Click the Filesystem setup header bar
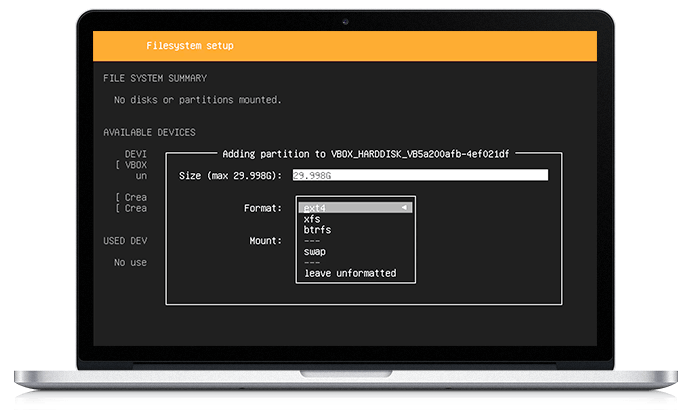The height and width of the screenshot is (410, 695). 345,46
